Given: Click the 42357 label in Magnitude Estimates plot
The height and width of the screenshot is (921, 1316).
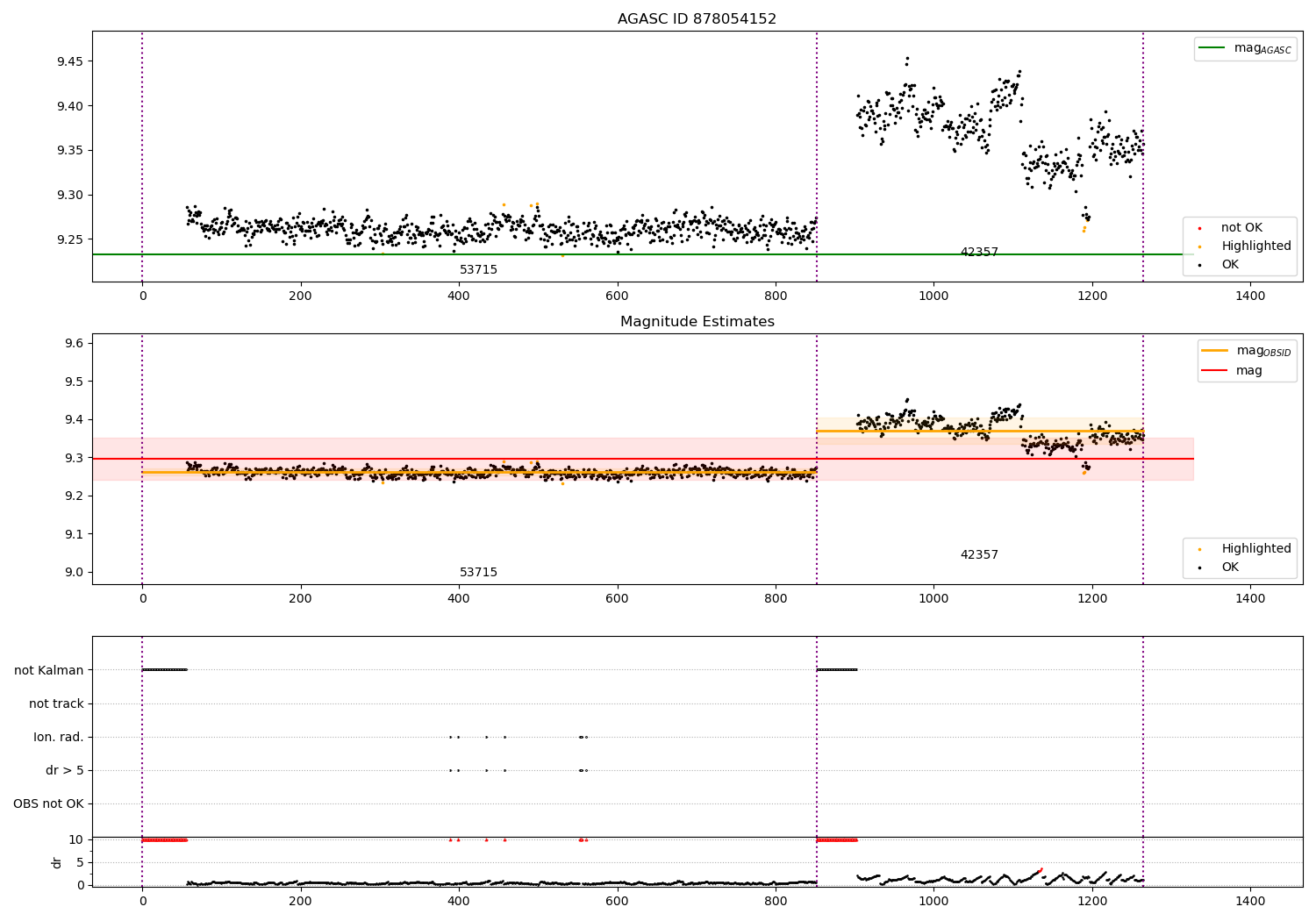Looking at the screenshot, I should point(979,555).
